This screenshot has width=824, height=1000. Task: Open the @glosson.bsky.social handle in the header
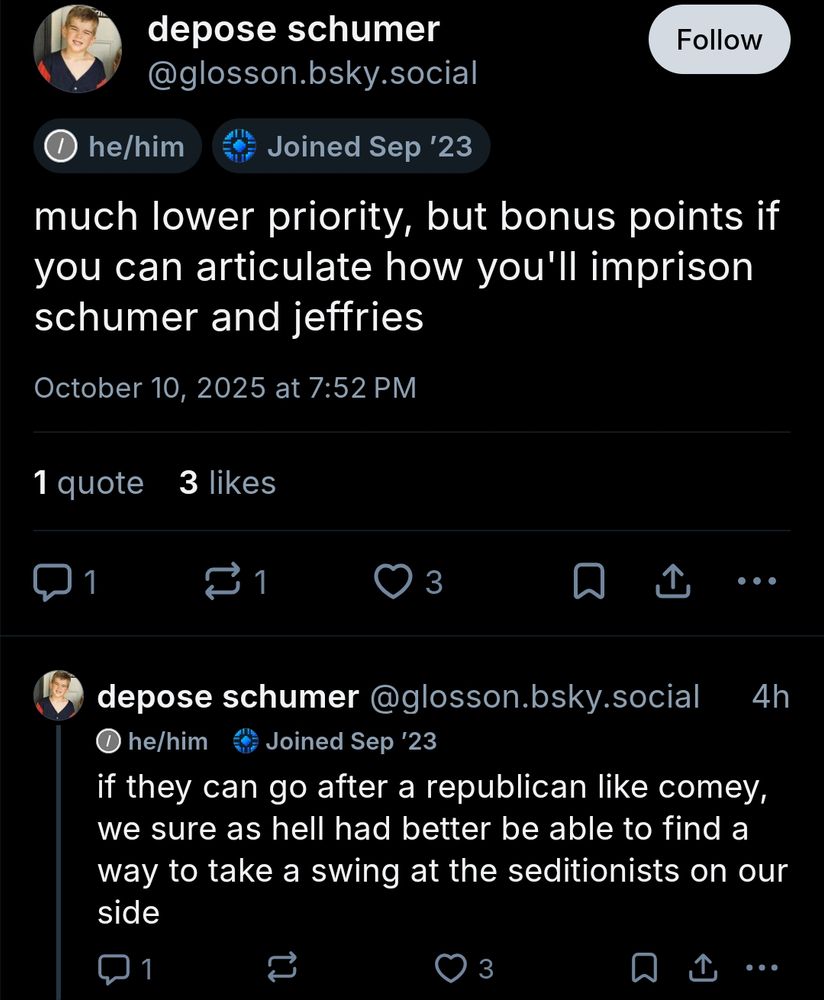pyautogui.click(x=312, y=73)
